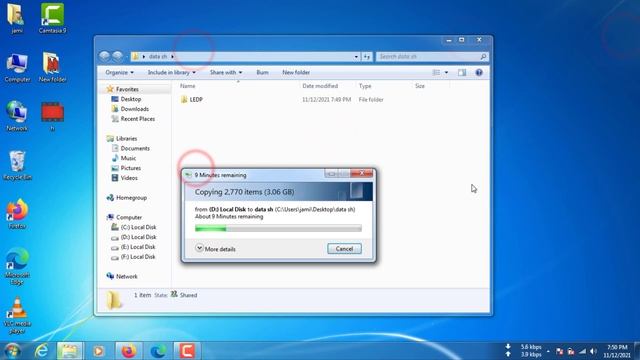Open Network desktop icon
Viewport: 640px width, 360px height.
(x=17, y=116)
